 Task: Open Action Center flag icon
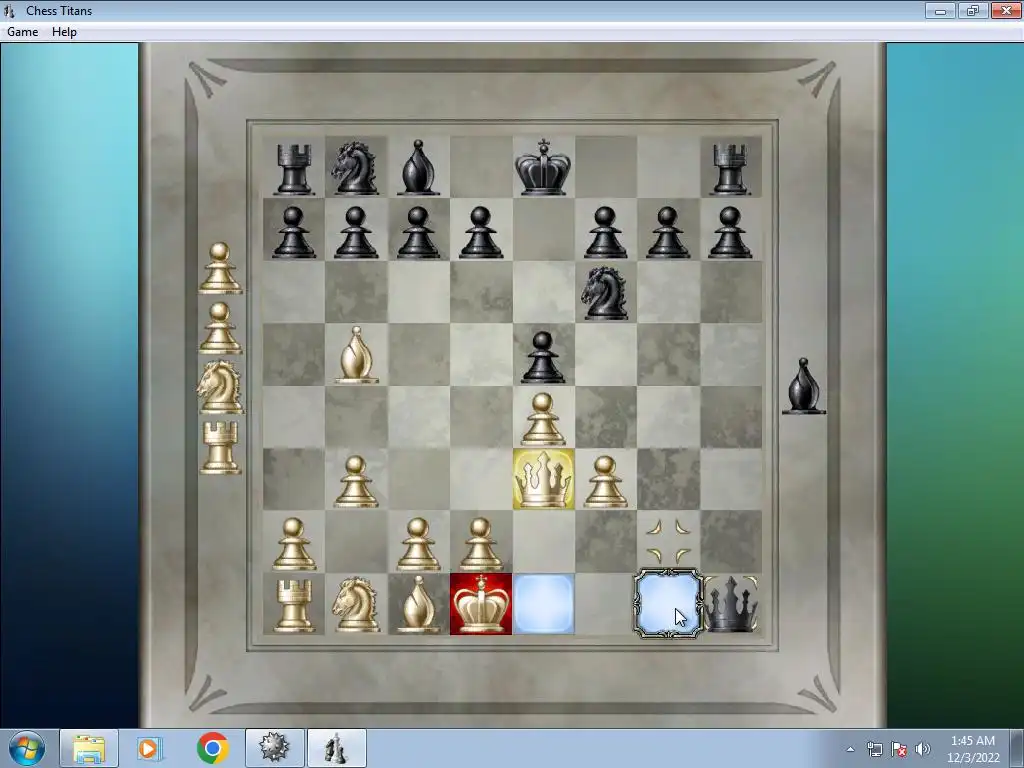(x=899, y=749)
